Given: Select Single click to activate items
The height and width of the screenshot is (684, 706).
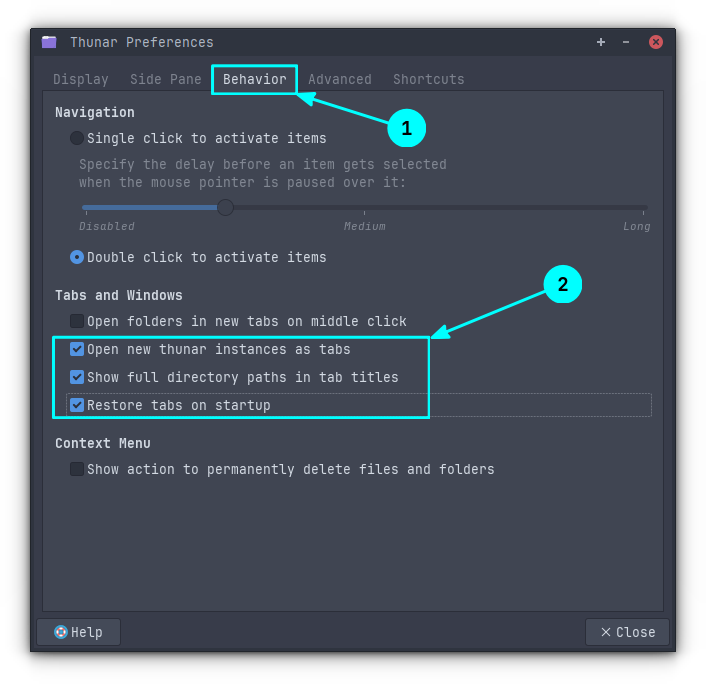Looking at the screenshot, I should point(77,138).
